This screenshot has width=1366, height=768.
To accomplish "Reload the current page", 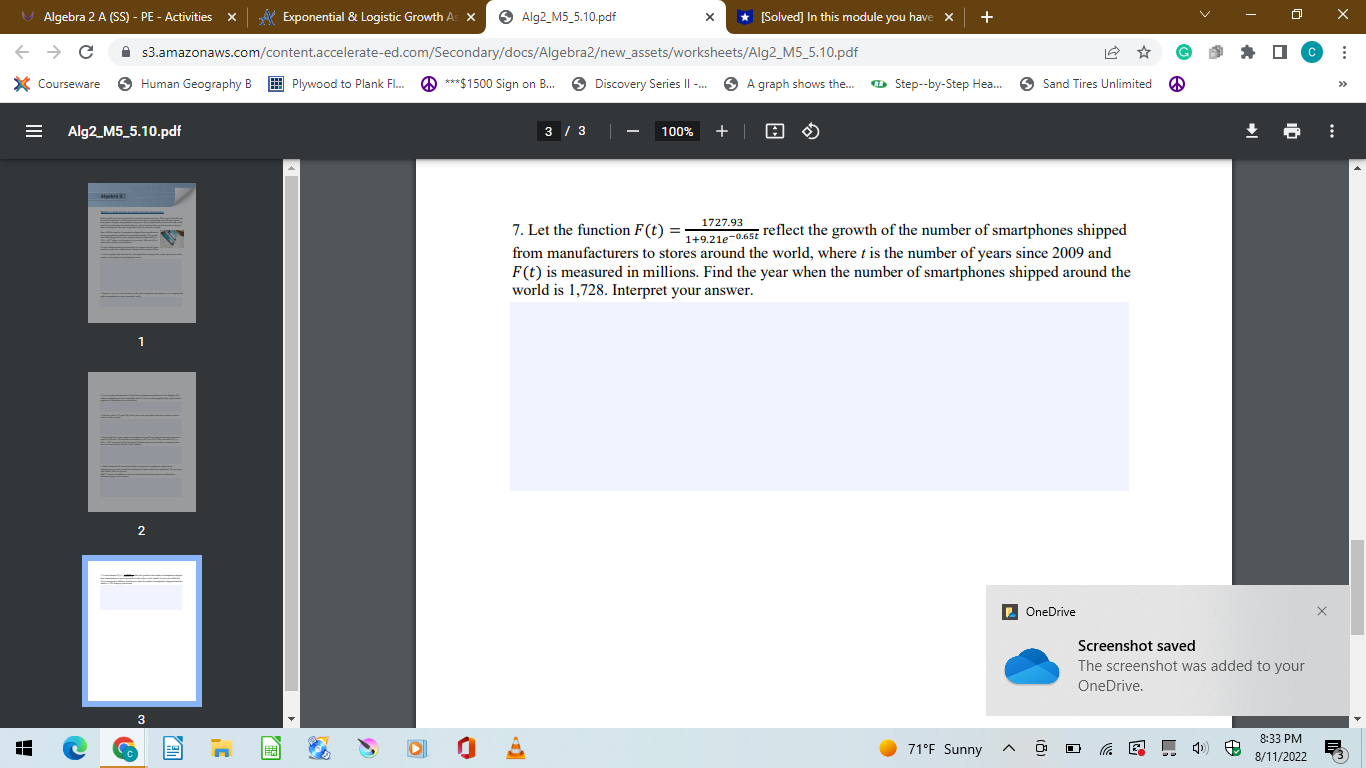I will click(86, 52).
